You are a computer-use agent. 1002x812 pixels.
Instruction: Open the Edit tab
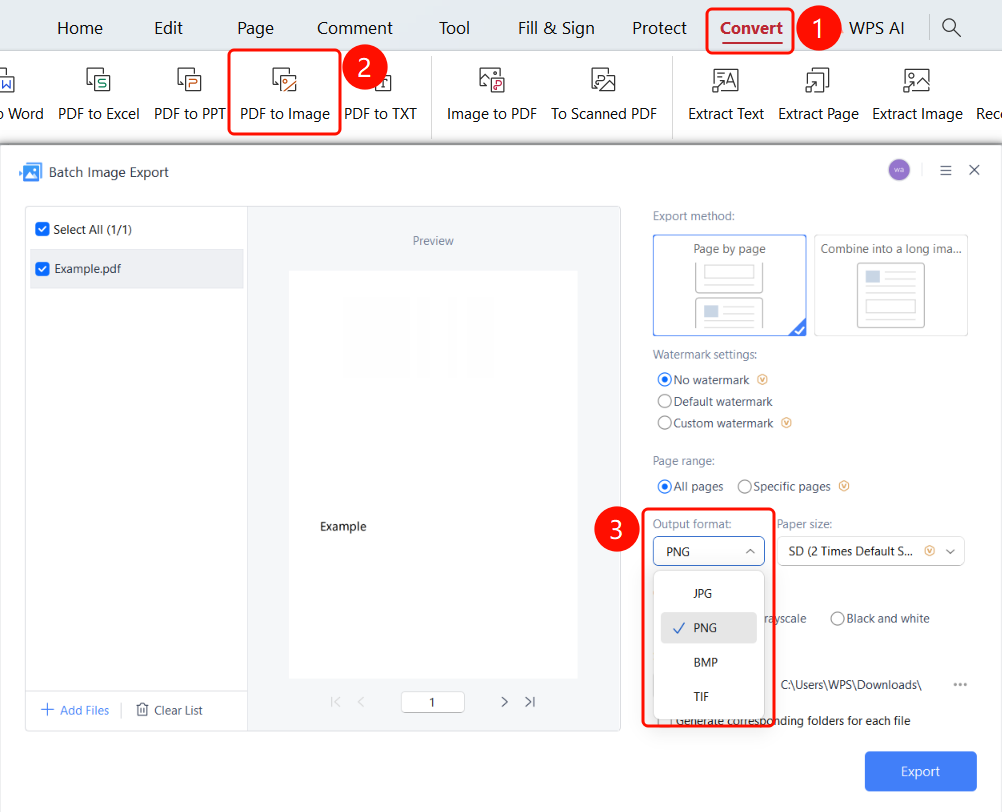coord(168,28)
